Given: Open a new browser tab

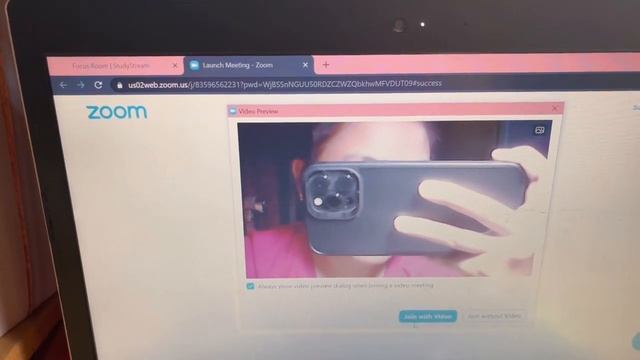Looking at the screenshot, I should (x=326, y=64).
